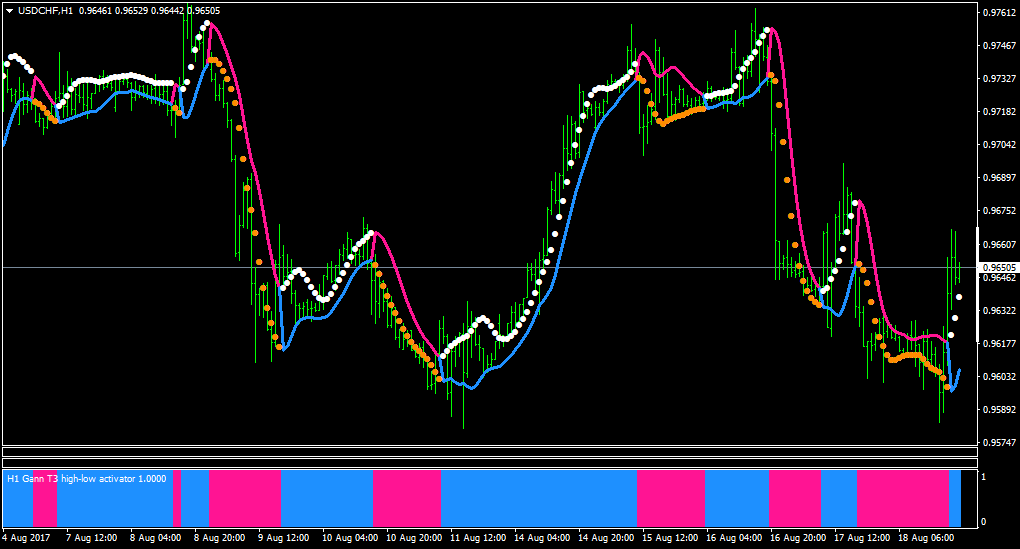
Task: Select the 4 Aug 2017 date label
Action: pyautogui.click(x=27, y=538)
